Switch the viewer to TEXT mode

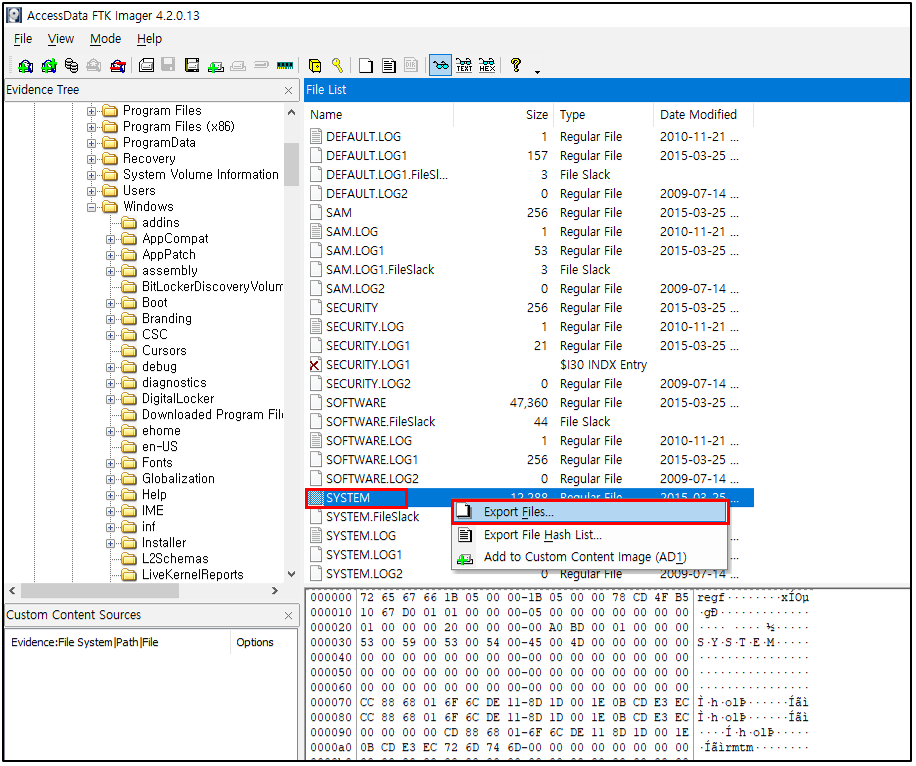coord(464,65)
